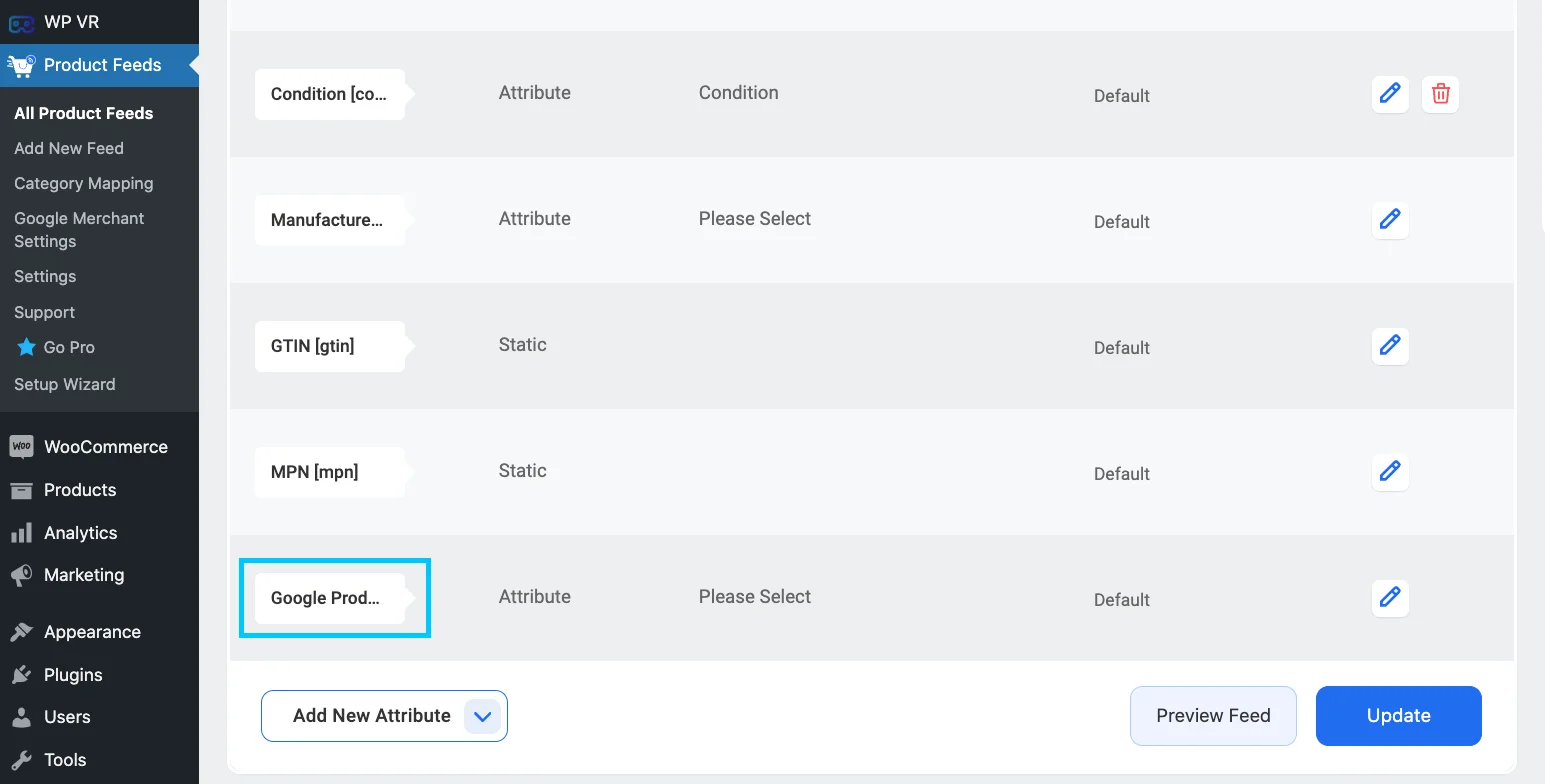Viewport: 1545px width, 784px height.
Task: Open Google Product row's Please Select dropdown
Action: (x=755, y=597)
